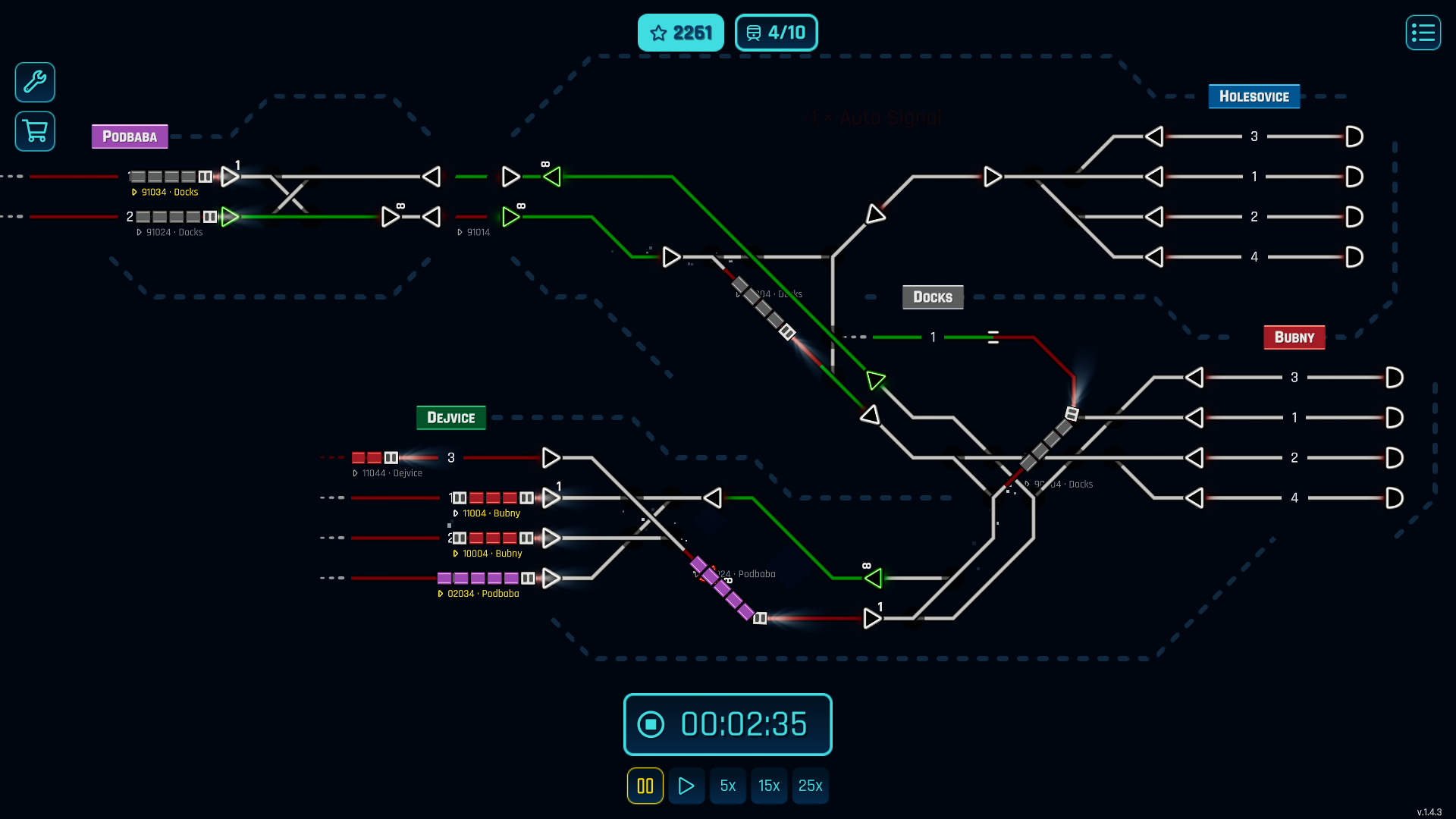The height and width of the screenshot is (819, 1456).
Task: Open the list menu icon
Action: point(1423,33)
